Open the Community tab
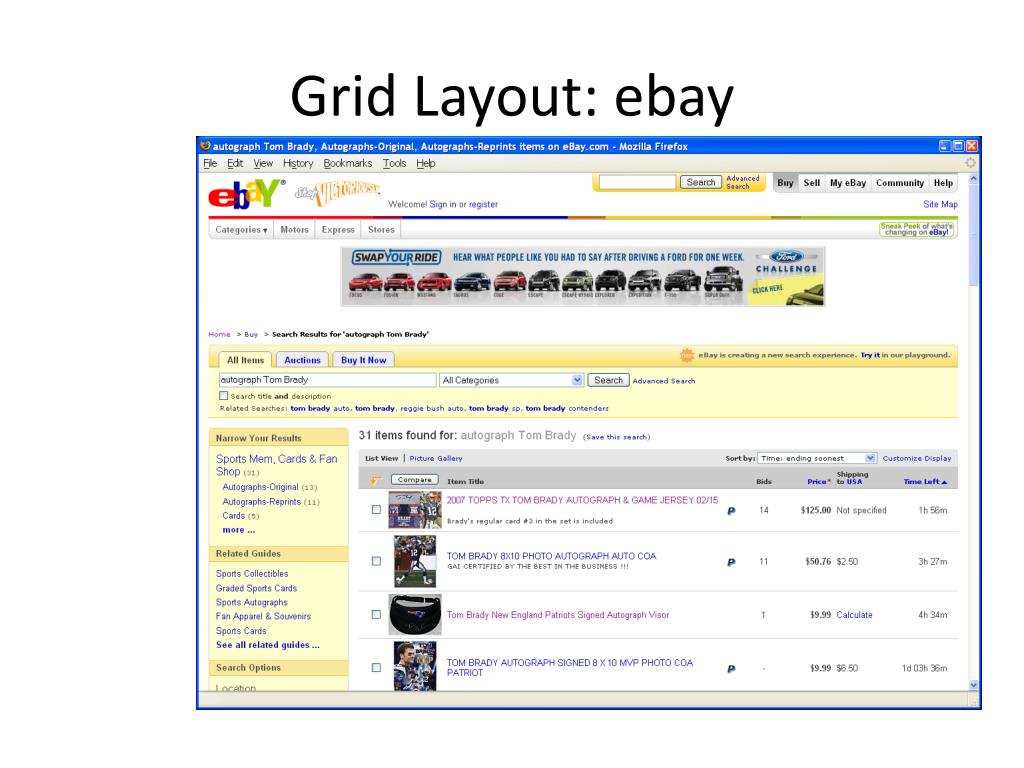This screenshot has height=768, width=1024. (900, 183)
